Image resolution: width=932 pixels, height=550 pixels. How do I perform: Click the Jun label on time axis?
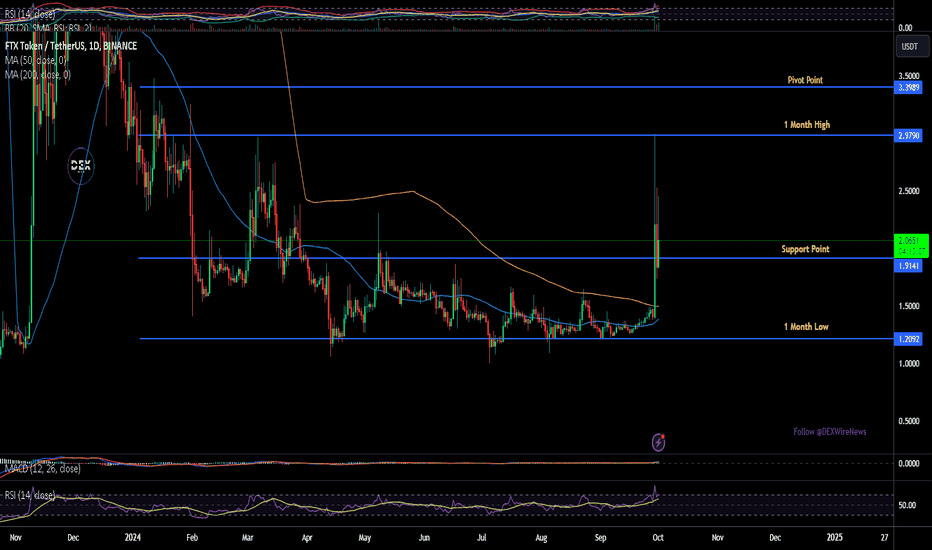coord(424,538)
